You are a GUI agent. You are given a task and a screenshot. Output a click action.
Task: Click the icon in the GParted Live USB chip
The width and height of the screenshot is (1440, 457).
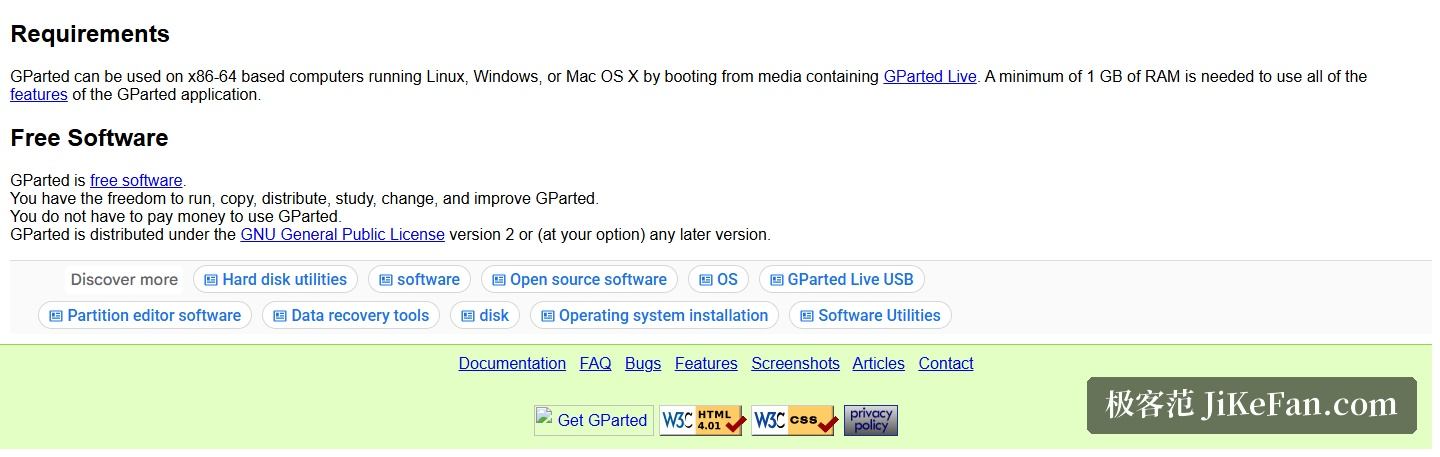pyautogui.click(x=776, y=280)
